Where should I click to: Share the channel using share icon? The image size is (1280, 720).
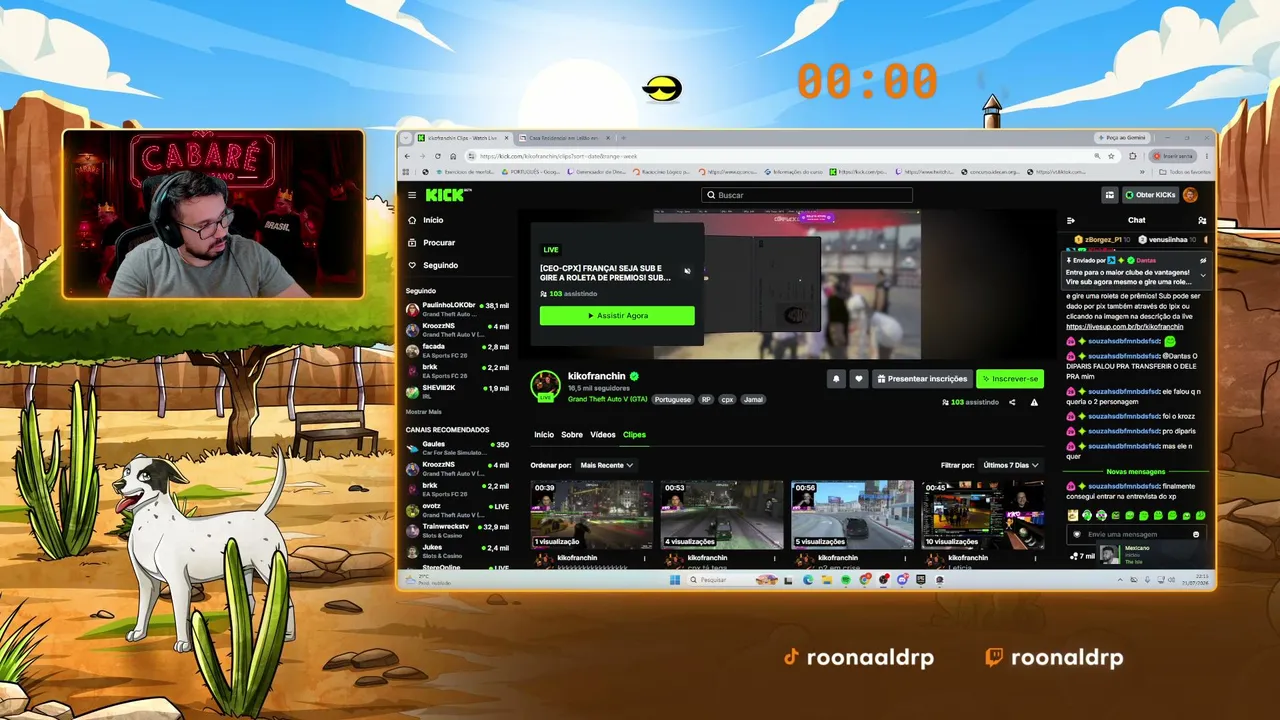click(x=1012, y=402)
